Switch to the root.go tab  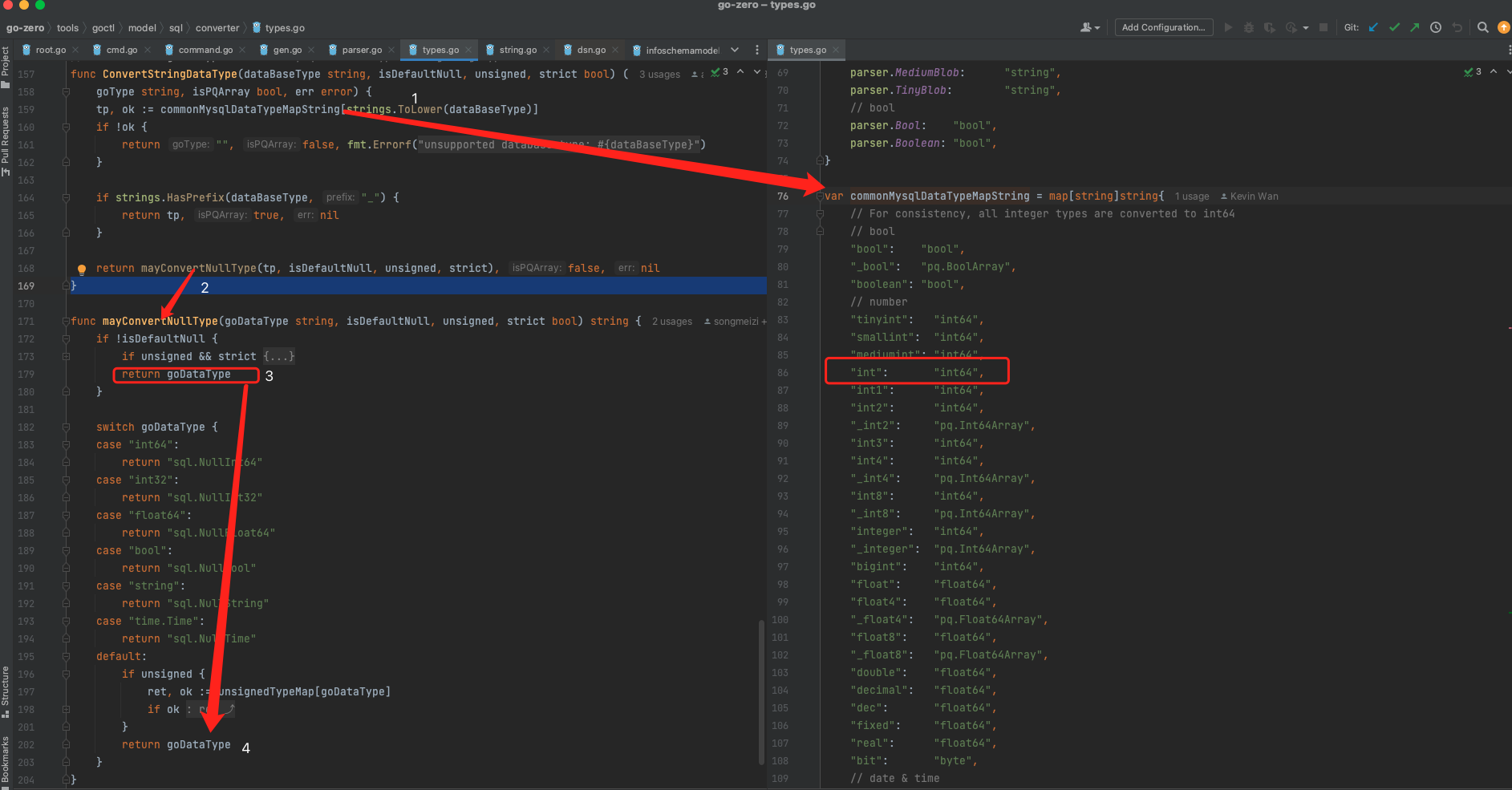pos(51,50)
